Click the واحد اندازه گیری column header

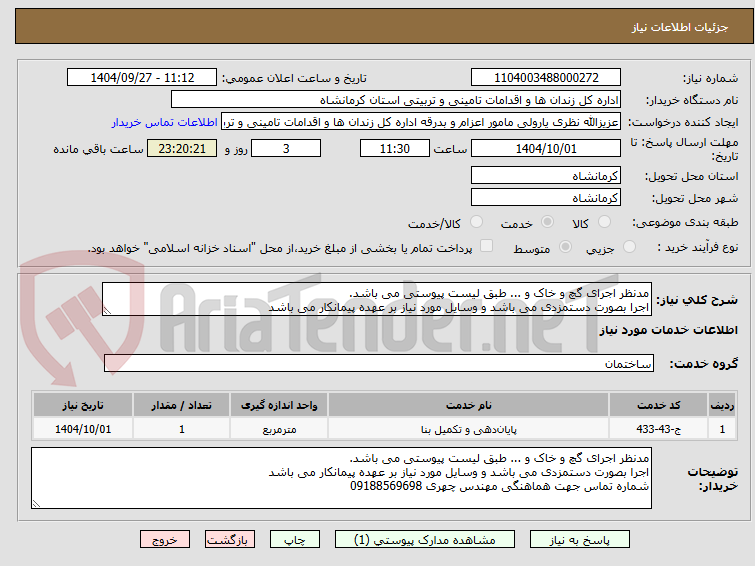point(279,405)
